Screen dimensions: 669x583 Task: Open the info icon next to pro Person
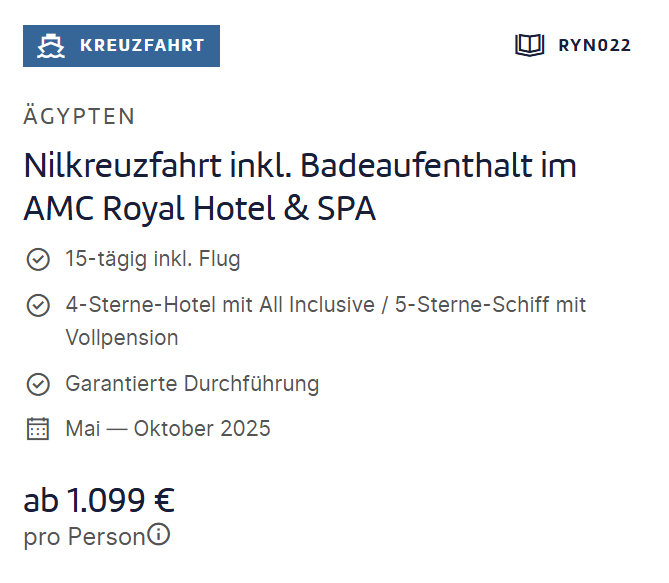(158, 534)
